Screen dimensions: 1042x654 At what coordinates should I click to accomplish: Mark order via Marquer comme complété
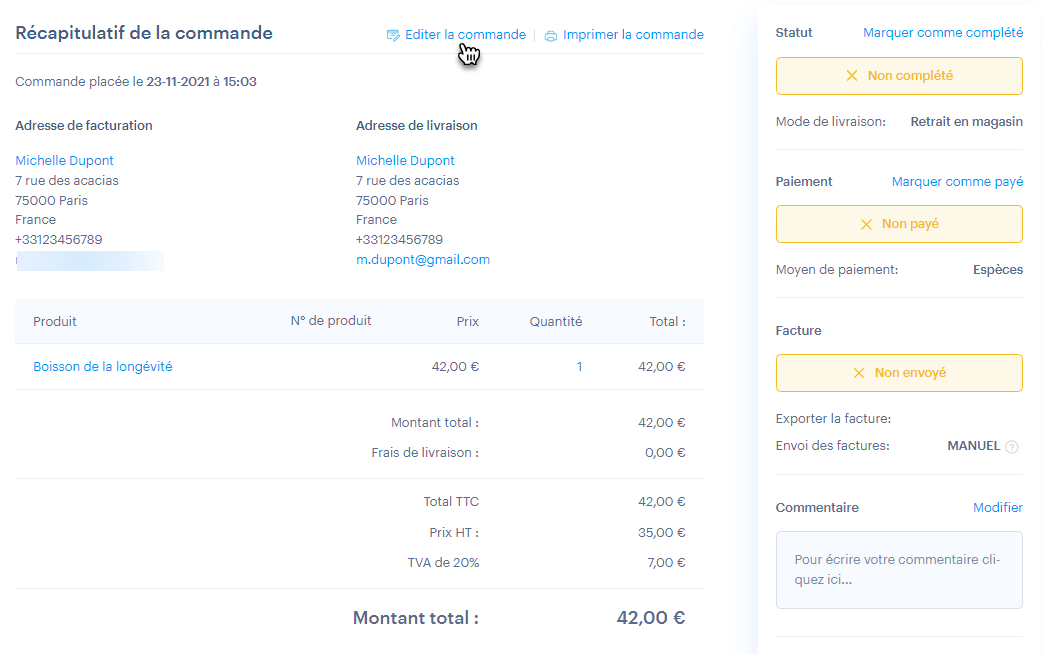pyautogui.click(x=942, y=33)
